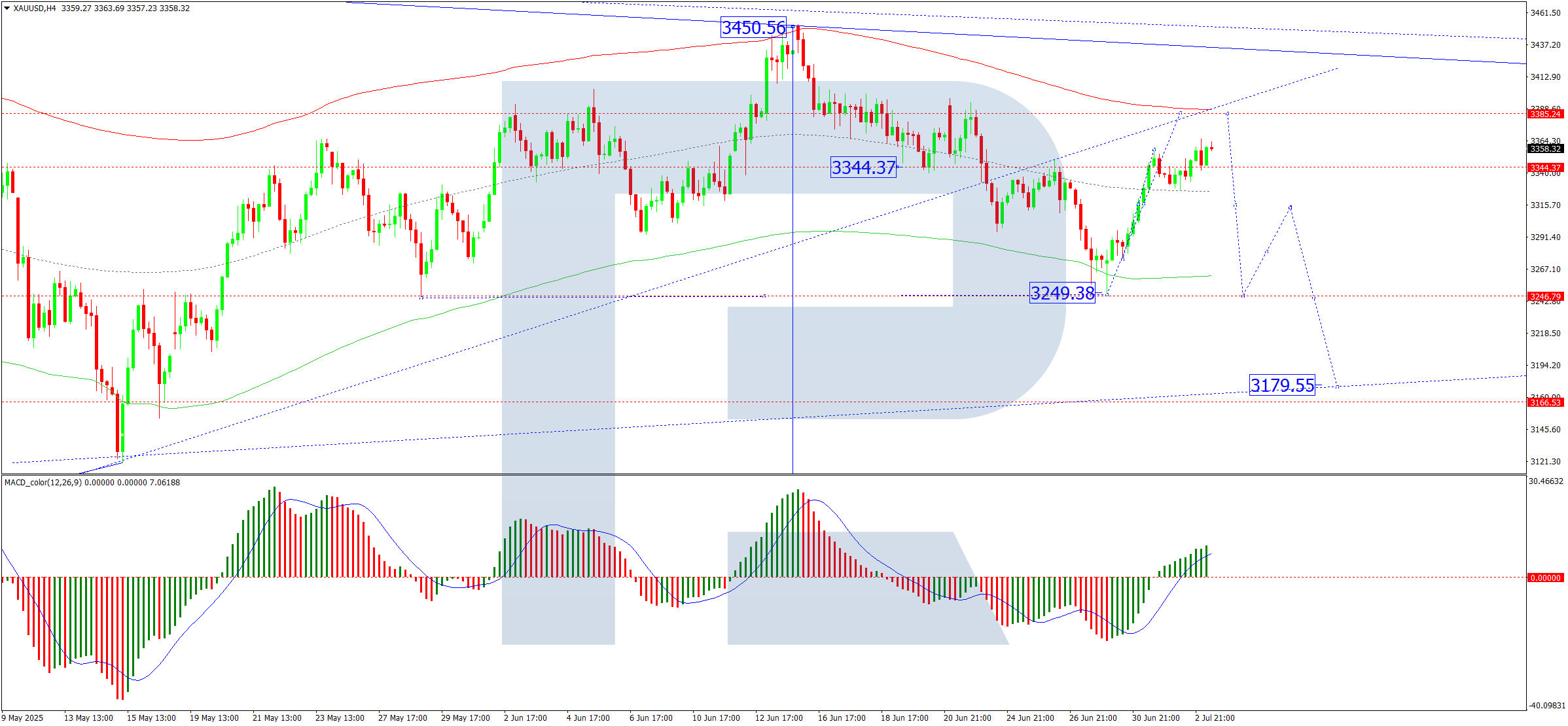Select the vertical line at the 3450.56 peak
The image size is (1568, 726).
(x=793, y=262)
